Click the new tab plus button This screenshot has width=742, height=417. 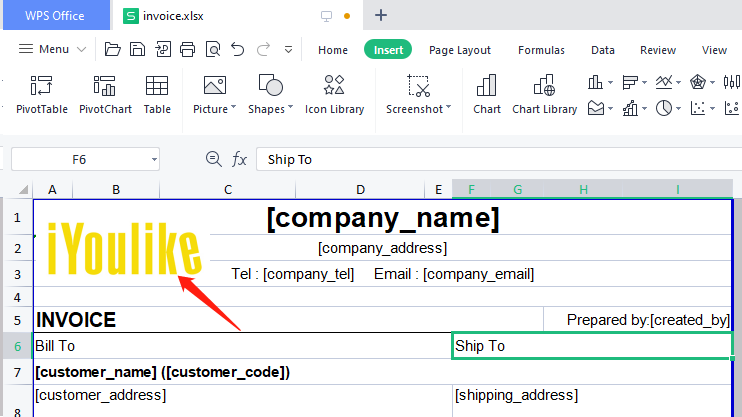pyautogui.click(x=381, y=15)
